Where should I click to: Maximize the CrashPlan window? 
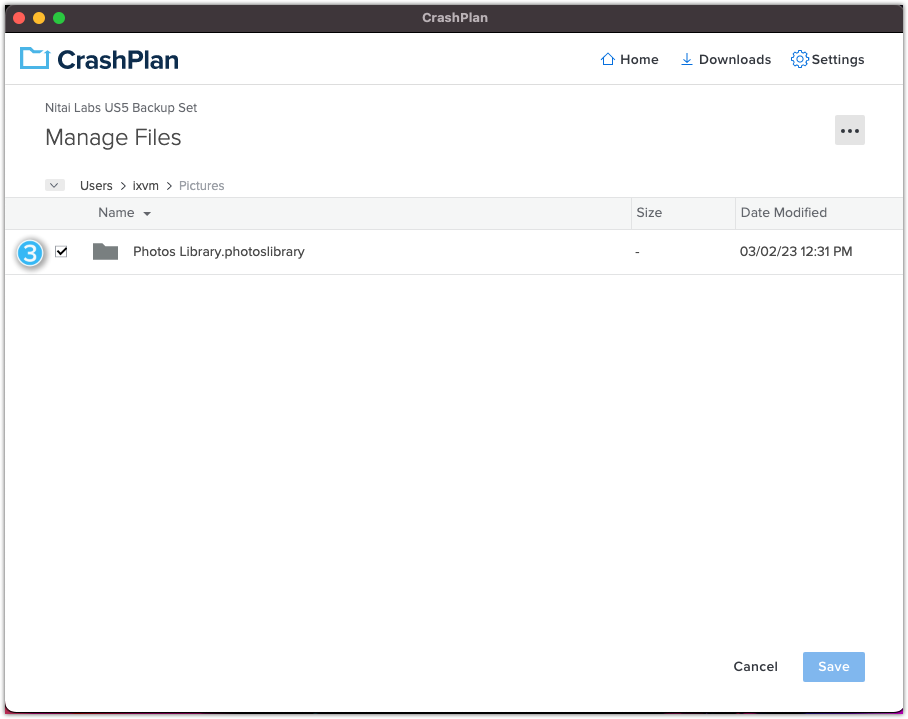click(59, 18)
